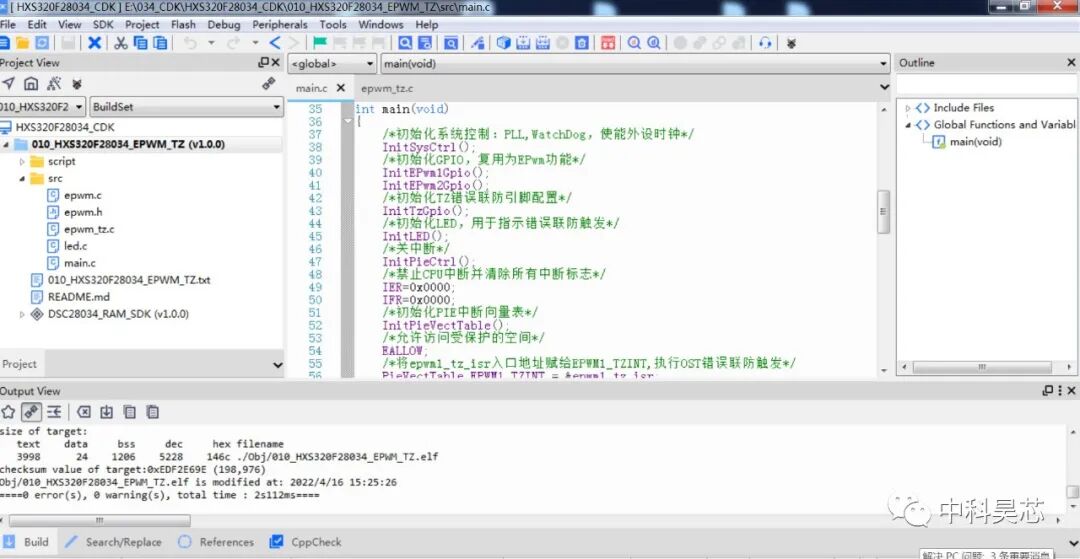Switch to the References output tab
This screenshot has width=1080, height=559.
(216, 542)
